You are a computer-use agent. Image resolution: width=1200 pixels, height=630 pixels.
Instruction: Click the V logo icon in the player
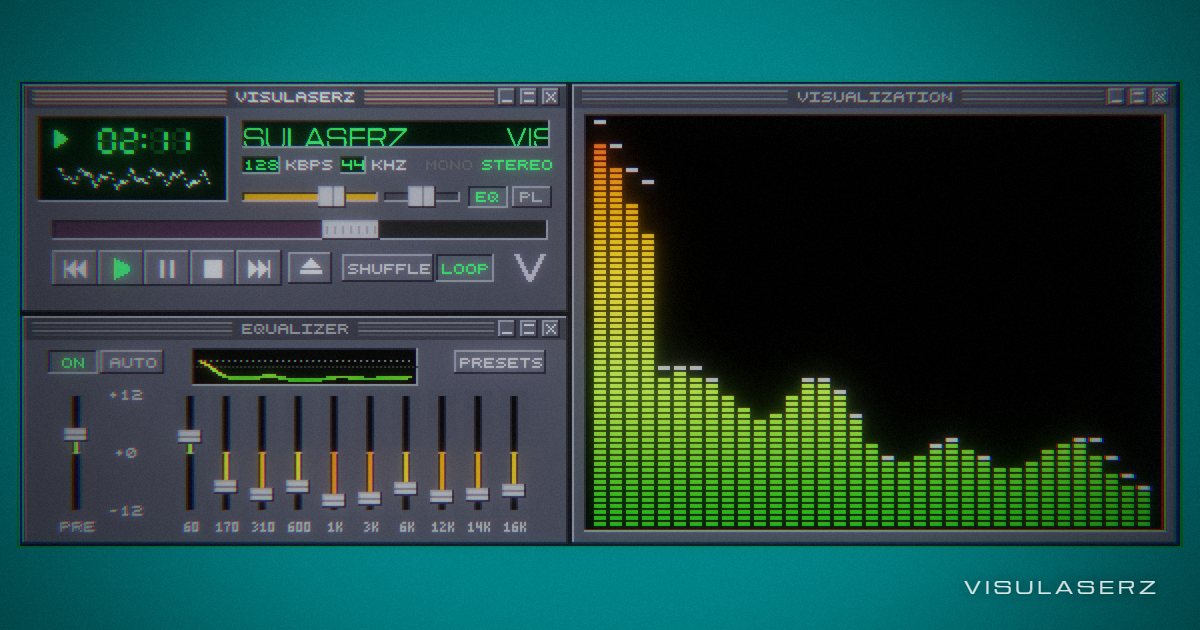click(x=530, y=268)
